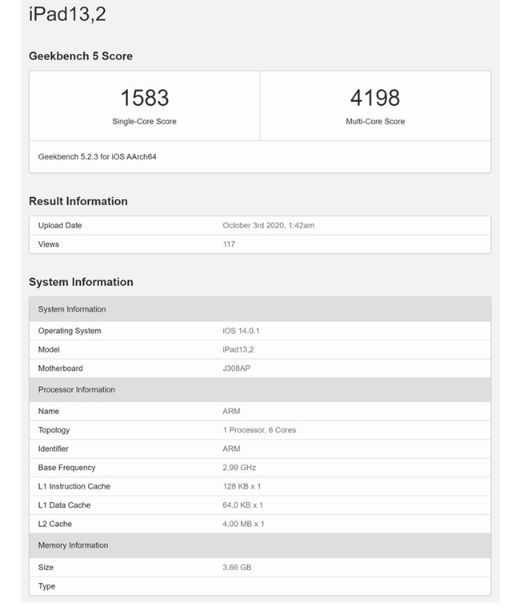This screenshot has height=613, width=529.
Task: Click the iPad13,2 page title
Action: pos(67,14)
